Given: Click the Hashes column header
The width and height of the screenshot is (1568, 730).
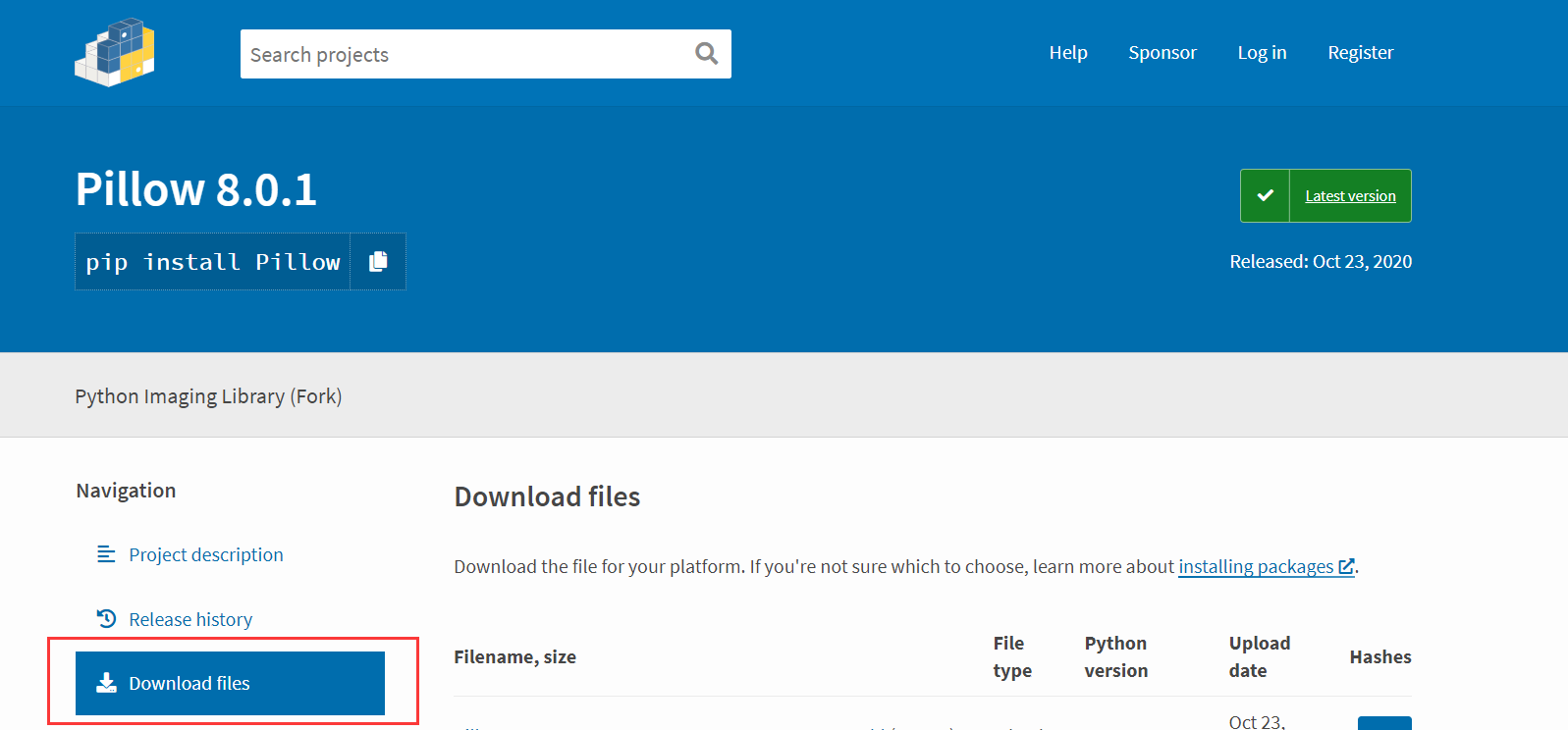Looking at the screenshot, I should pyautogui.click(x=1380, y=656).
